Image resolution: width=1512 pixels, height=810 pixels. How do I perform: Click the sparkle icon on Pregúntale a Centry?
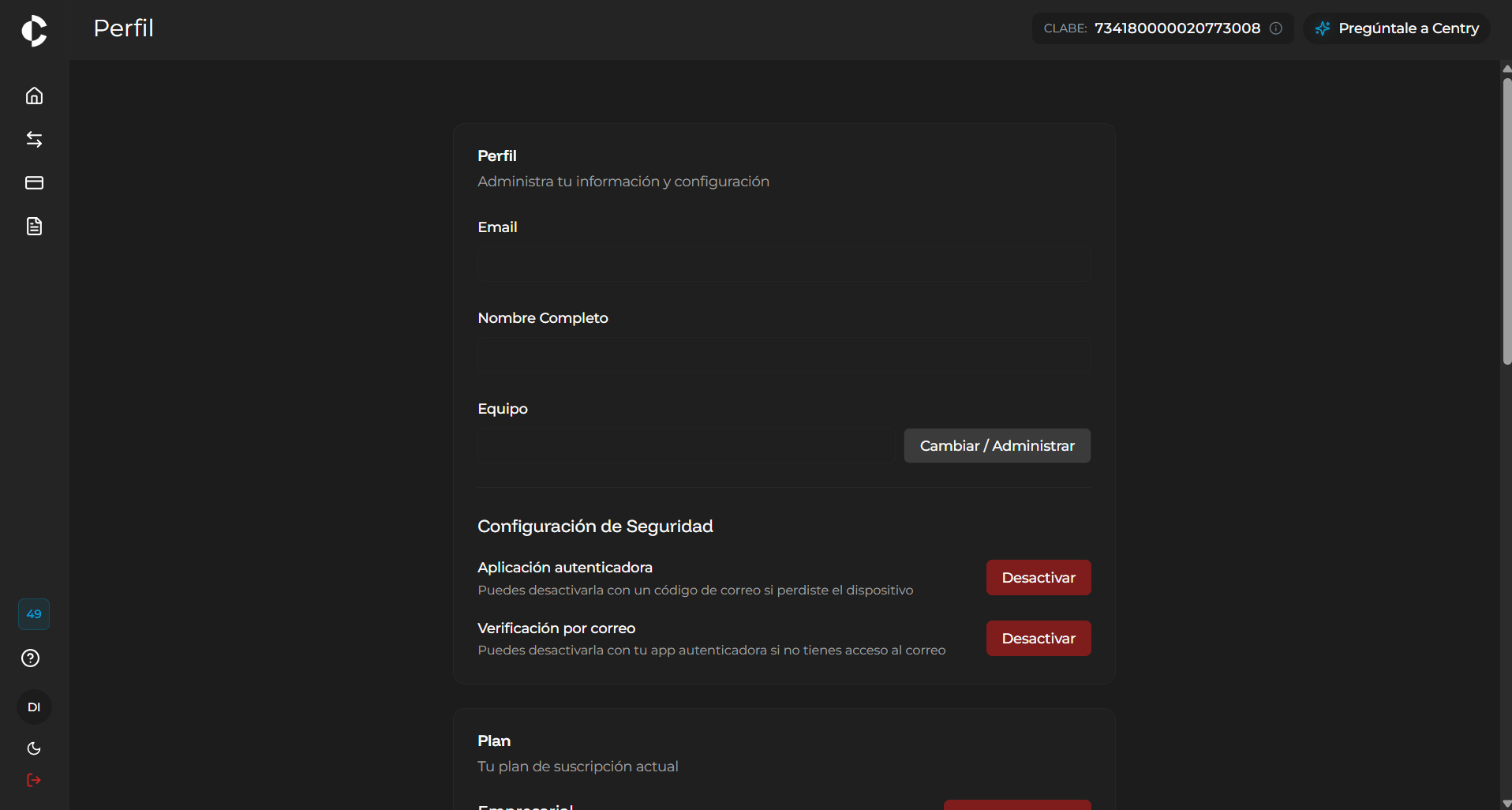coord(1323,28)
